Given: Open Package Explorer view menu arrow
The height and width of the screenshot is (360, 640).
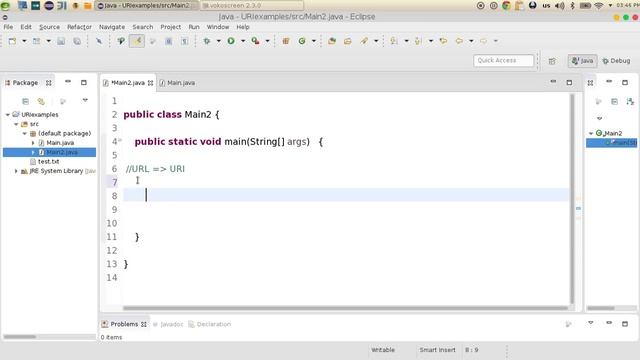Looking at the screenshot, I should click(x=85, y=100).
